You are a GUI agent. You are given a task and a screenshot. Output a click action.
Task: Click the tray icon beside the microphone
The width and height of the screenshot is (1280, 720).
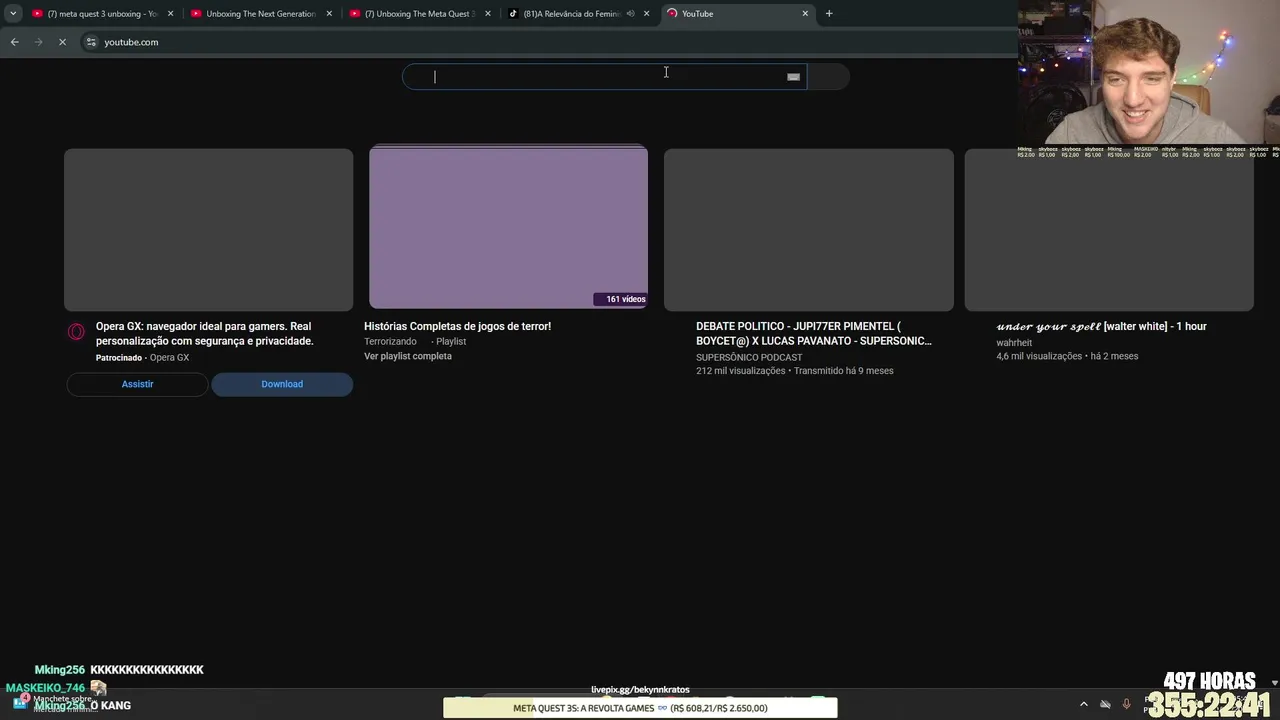(x=1105, y=704)
